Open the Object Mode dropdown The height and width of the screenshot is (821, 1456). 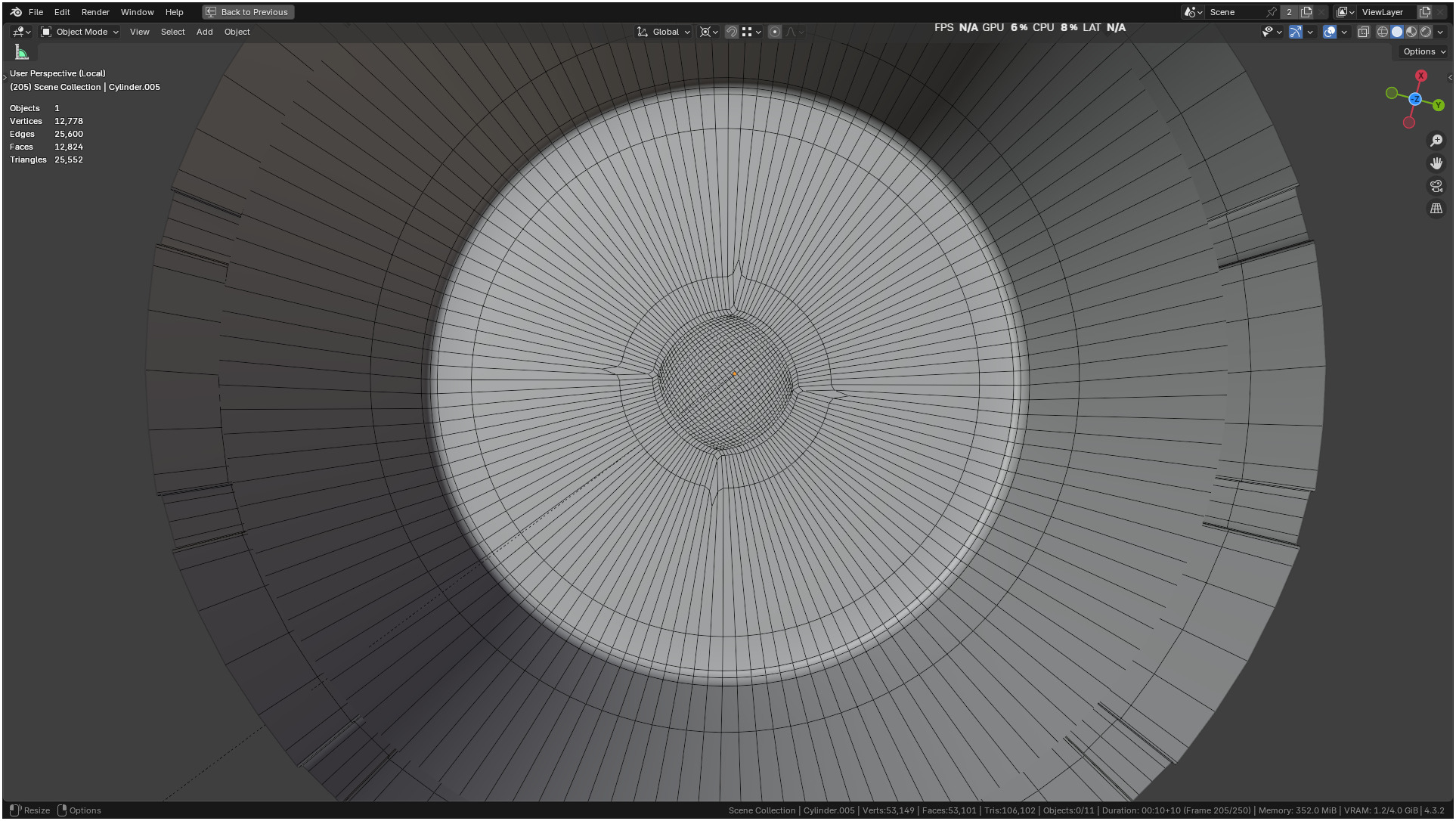[x=79, y=32]
